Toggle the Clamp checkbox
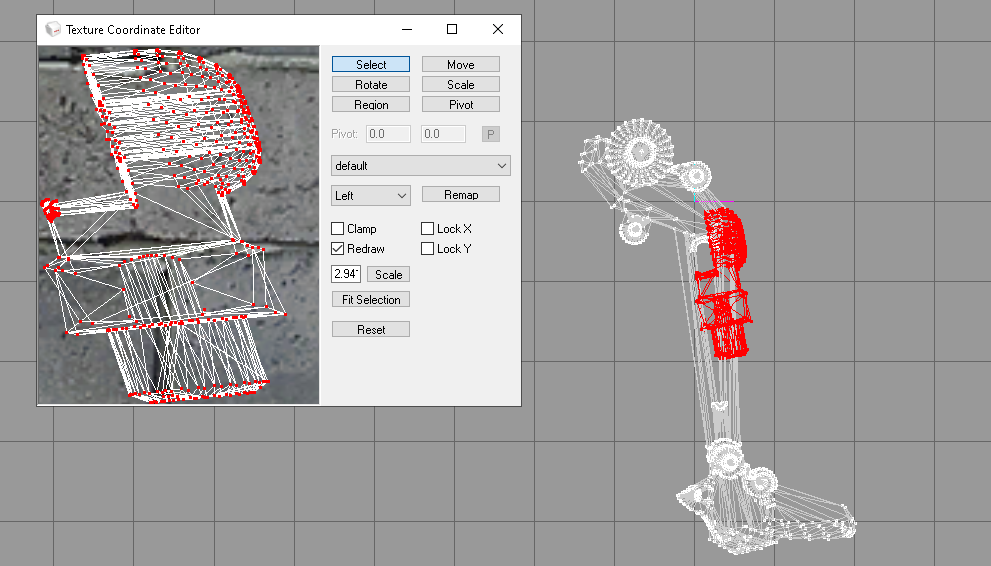The image size is (991, 566). point(338,229)
